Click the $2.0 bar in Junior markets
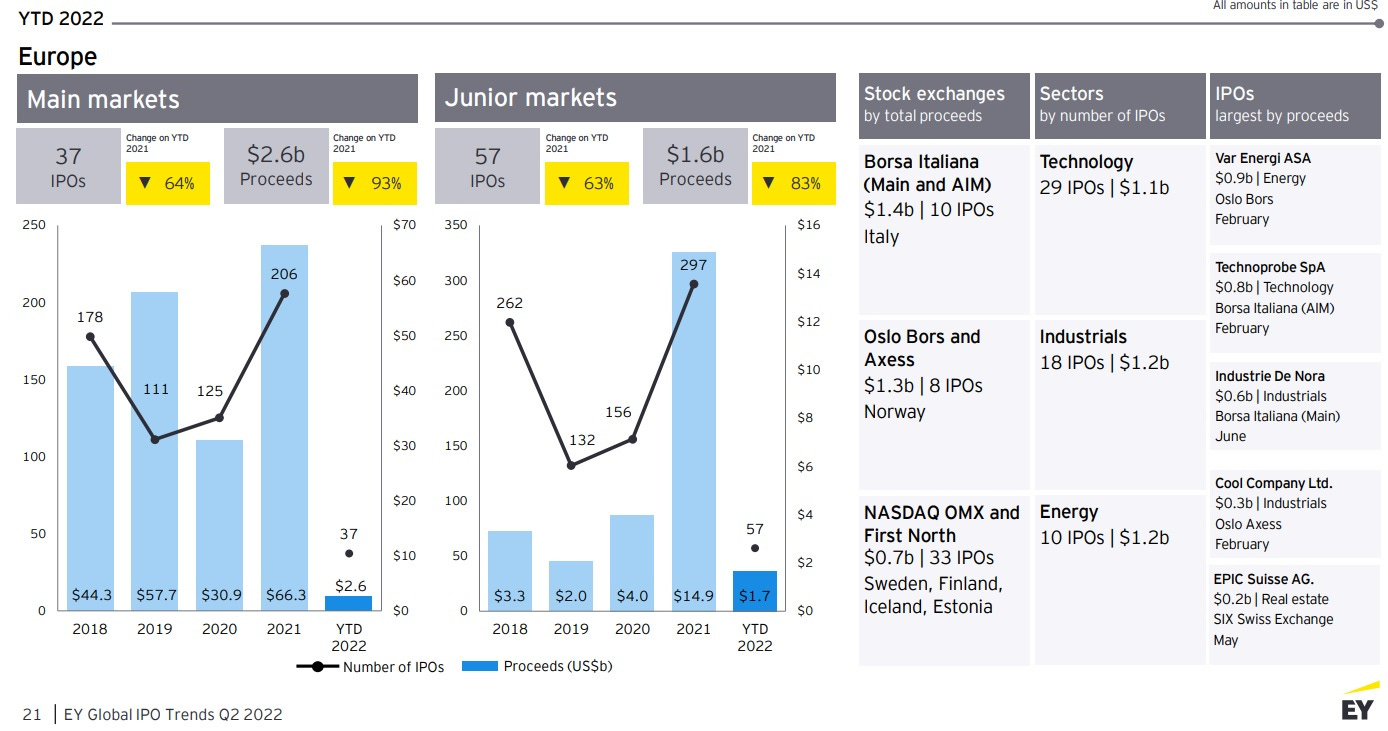 tap(571, 585)
